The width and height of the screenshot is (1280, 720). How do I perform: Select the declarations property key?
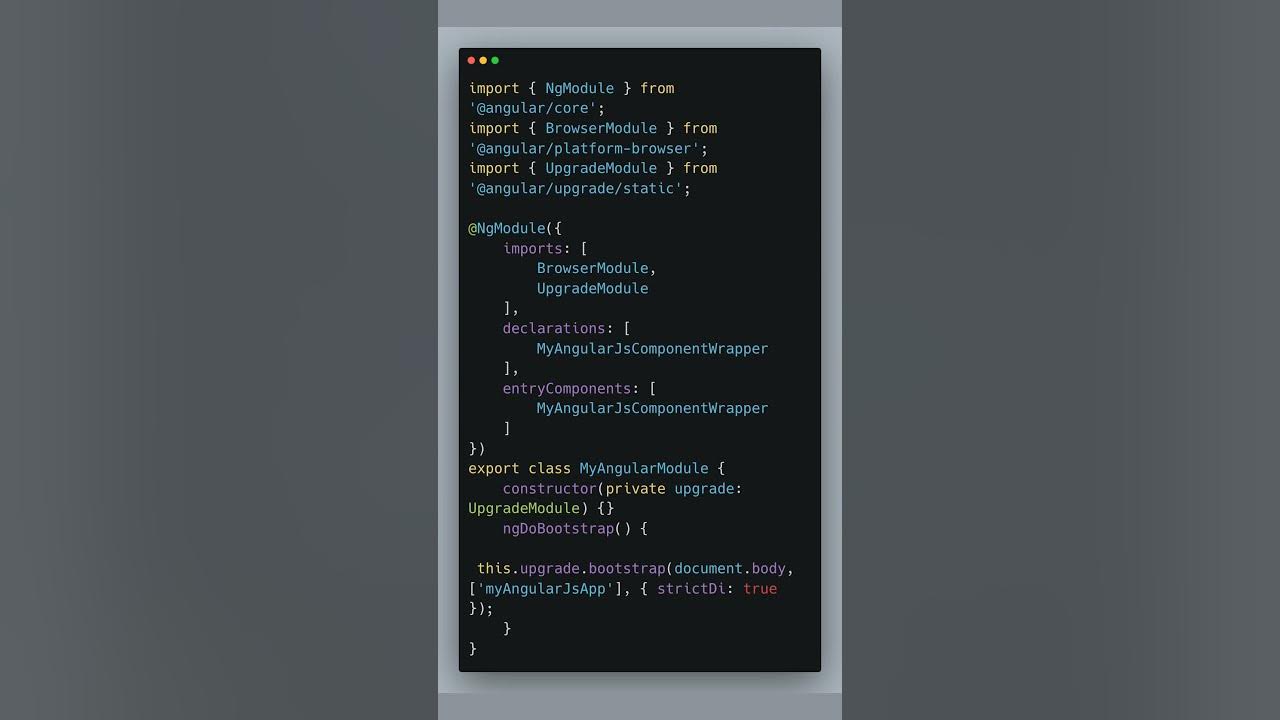click(554, 328)
